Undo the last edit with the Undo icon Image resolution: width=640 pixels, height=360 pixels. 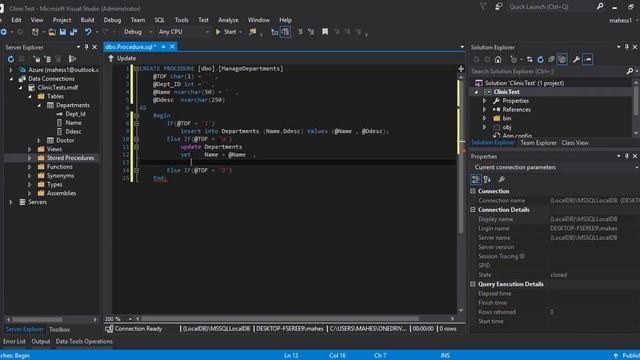[x=88, y=32]
